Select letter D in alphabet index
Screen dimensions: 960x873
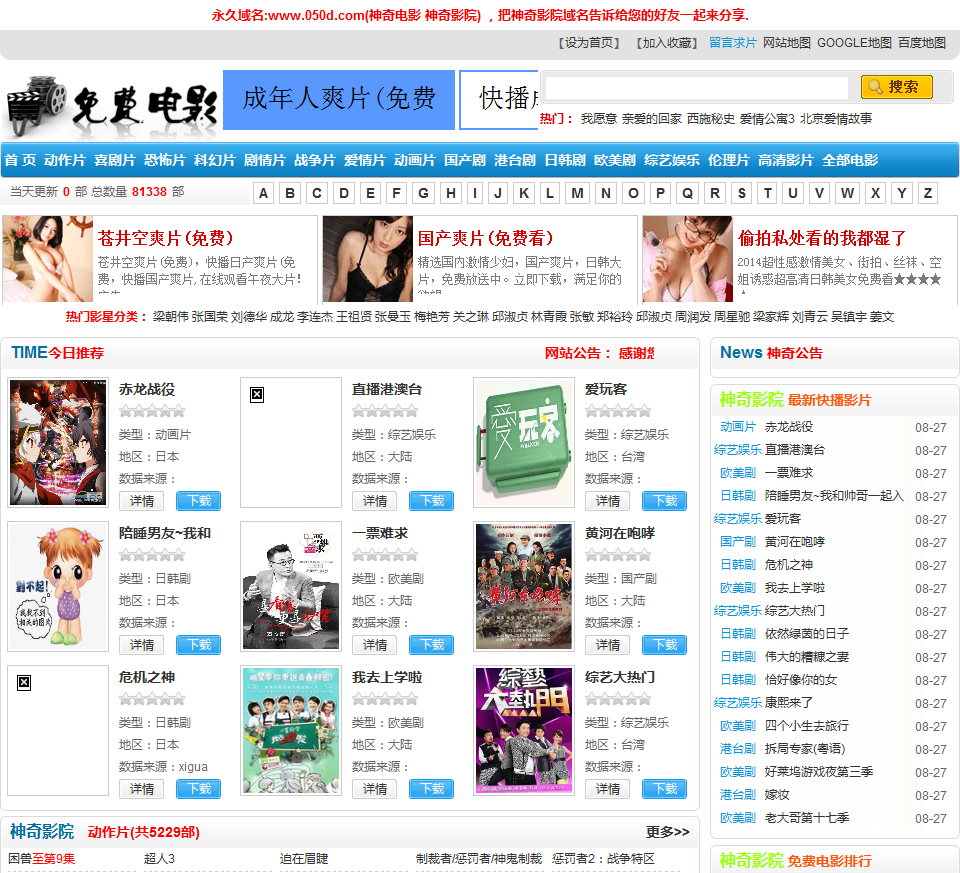(344, 193)
